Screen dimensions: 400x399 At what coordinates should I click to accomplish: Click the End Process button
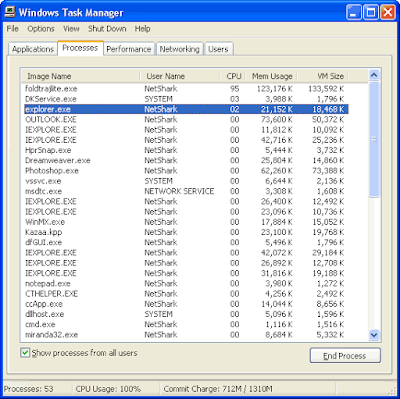click(345, 356)
